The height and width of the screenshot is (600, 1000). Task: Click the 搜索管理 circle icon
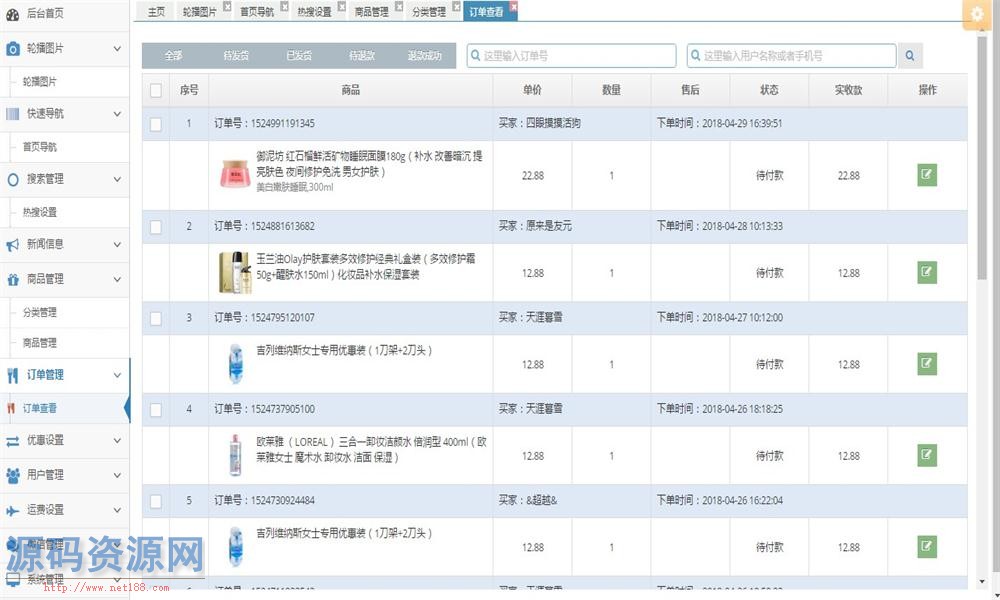pyautogui.click(x=13, y=180)
